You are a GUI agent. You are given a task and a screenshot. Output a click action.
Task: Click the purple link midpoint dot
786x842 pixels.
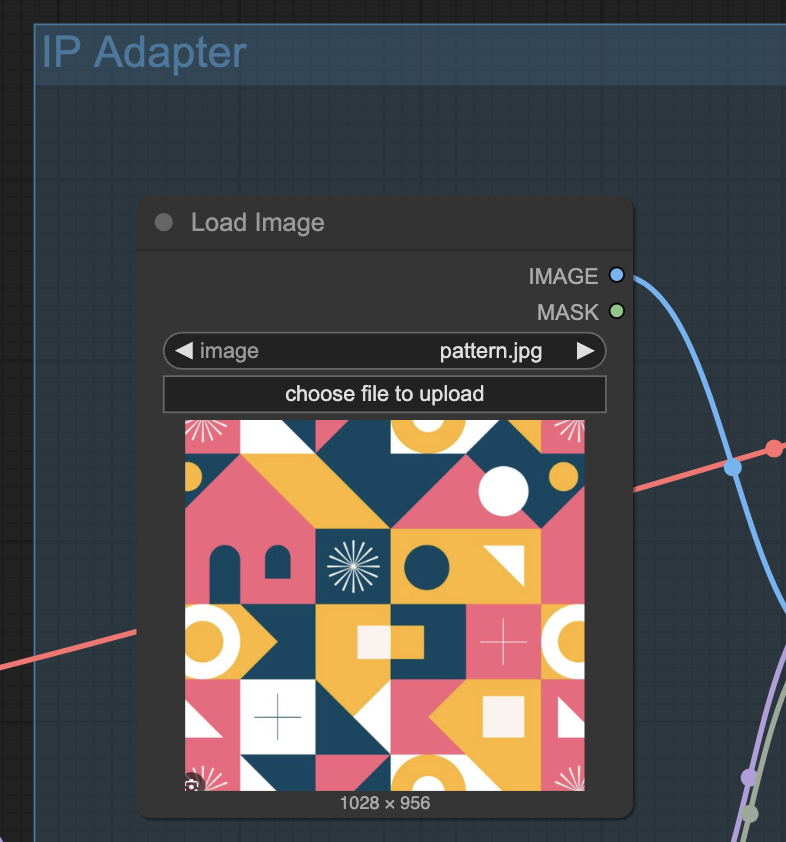pos(749,777)
